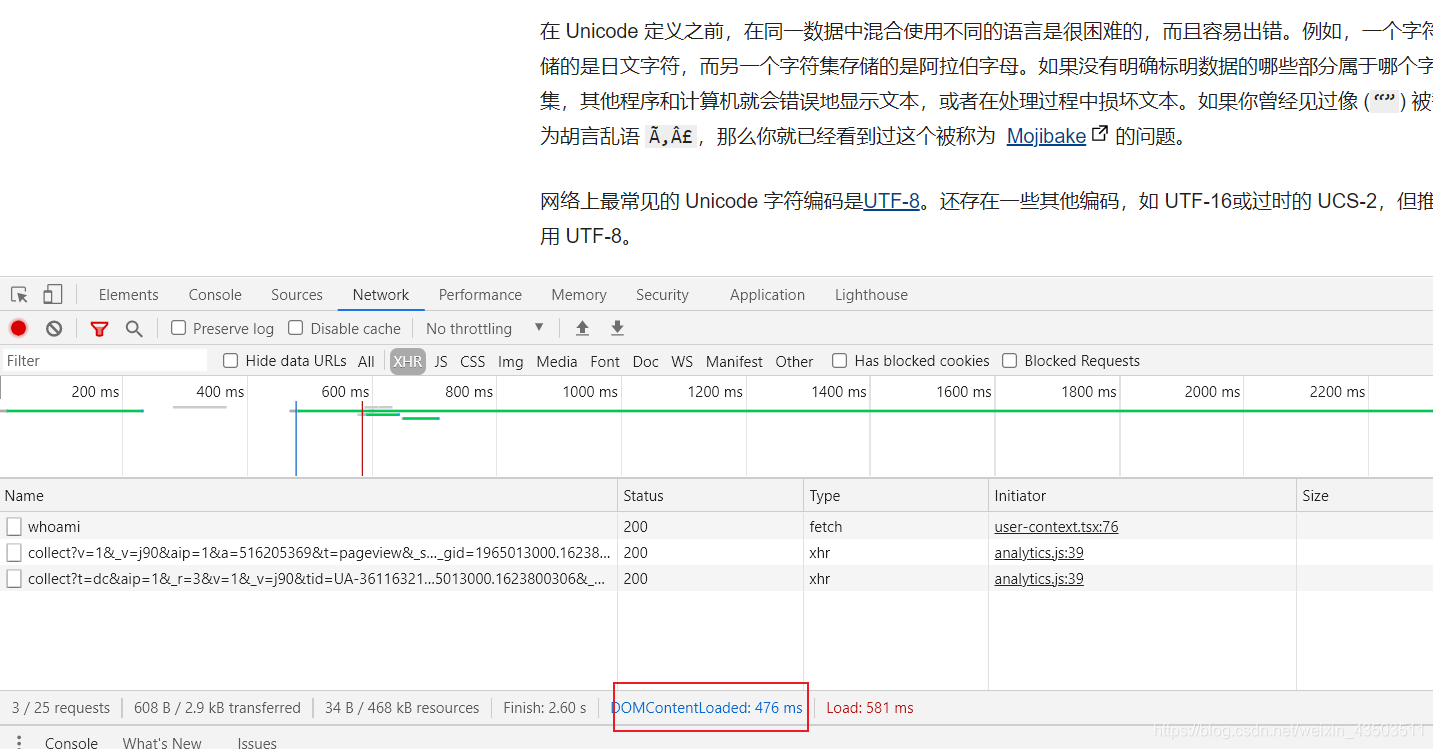
Task: Filter requests by CSS type
Action: coord(473,362)
